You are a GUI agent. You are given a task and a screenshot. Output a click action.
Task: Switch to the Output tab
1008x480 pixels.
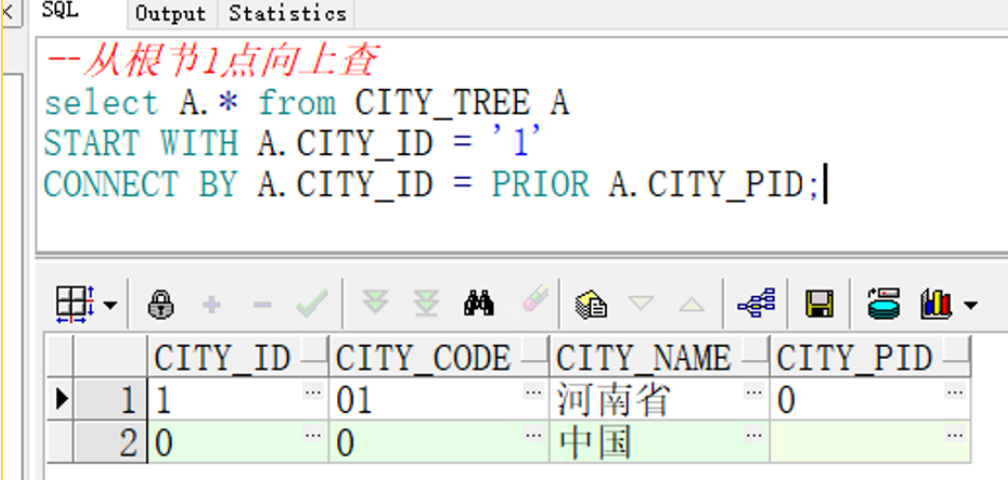pos(171,13)
